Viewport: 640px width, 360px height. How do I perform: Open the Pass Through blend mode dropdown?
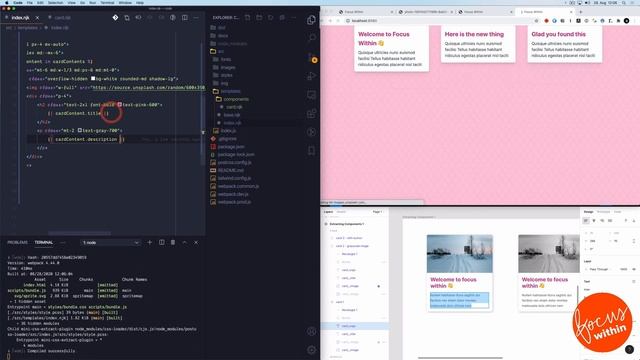599,269
